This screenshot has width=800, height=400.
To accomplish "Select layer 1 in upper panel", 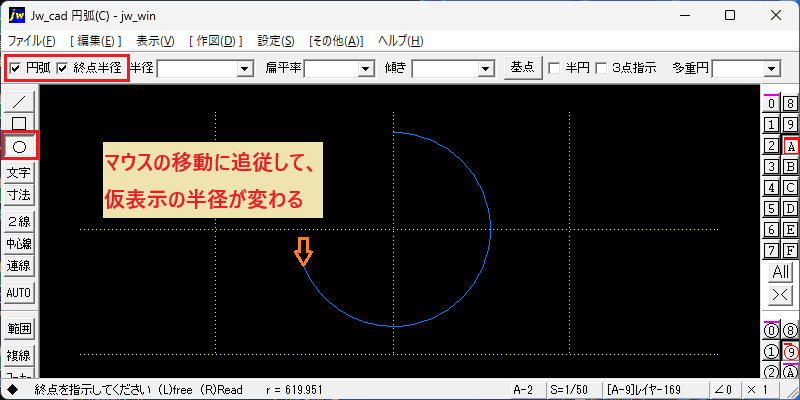I will click(771, 124).
